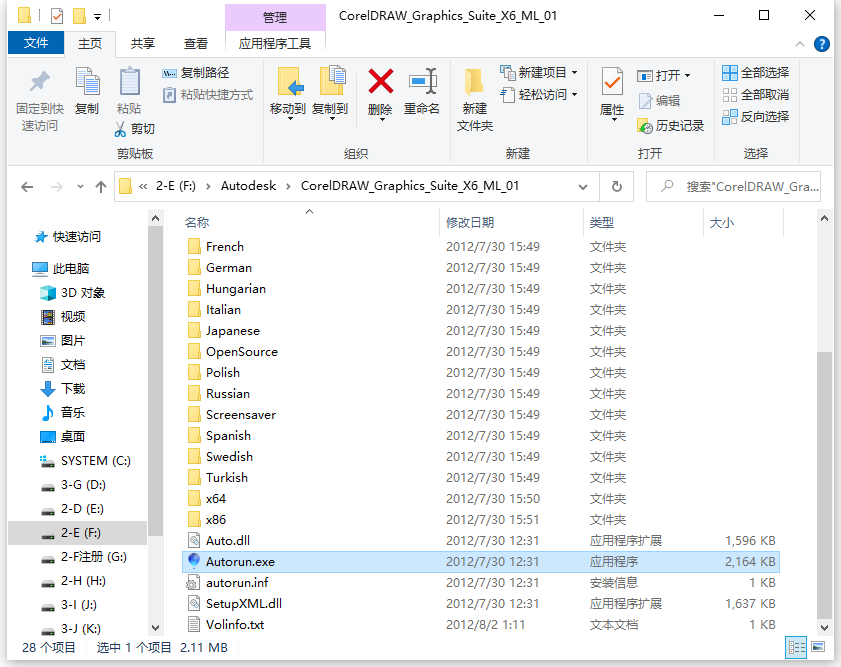Screen dimensions: 841x667
Task: Create a New folder (新建文件夹)
Action: 475,101
